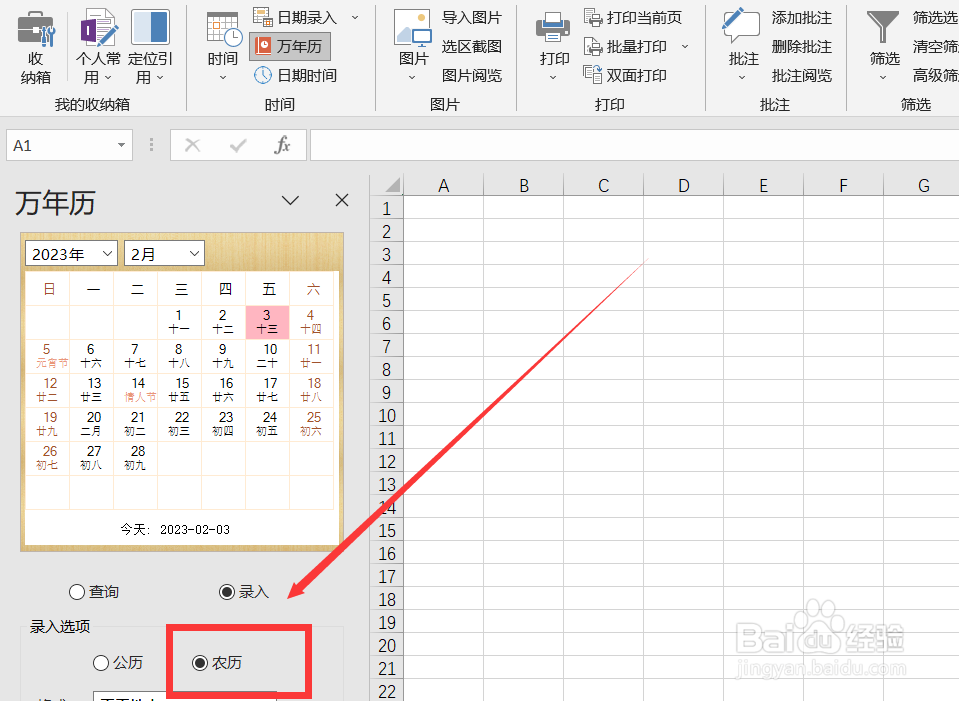Select column F header
The image size is (959, 701).
(x=843, y=185)
